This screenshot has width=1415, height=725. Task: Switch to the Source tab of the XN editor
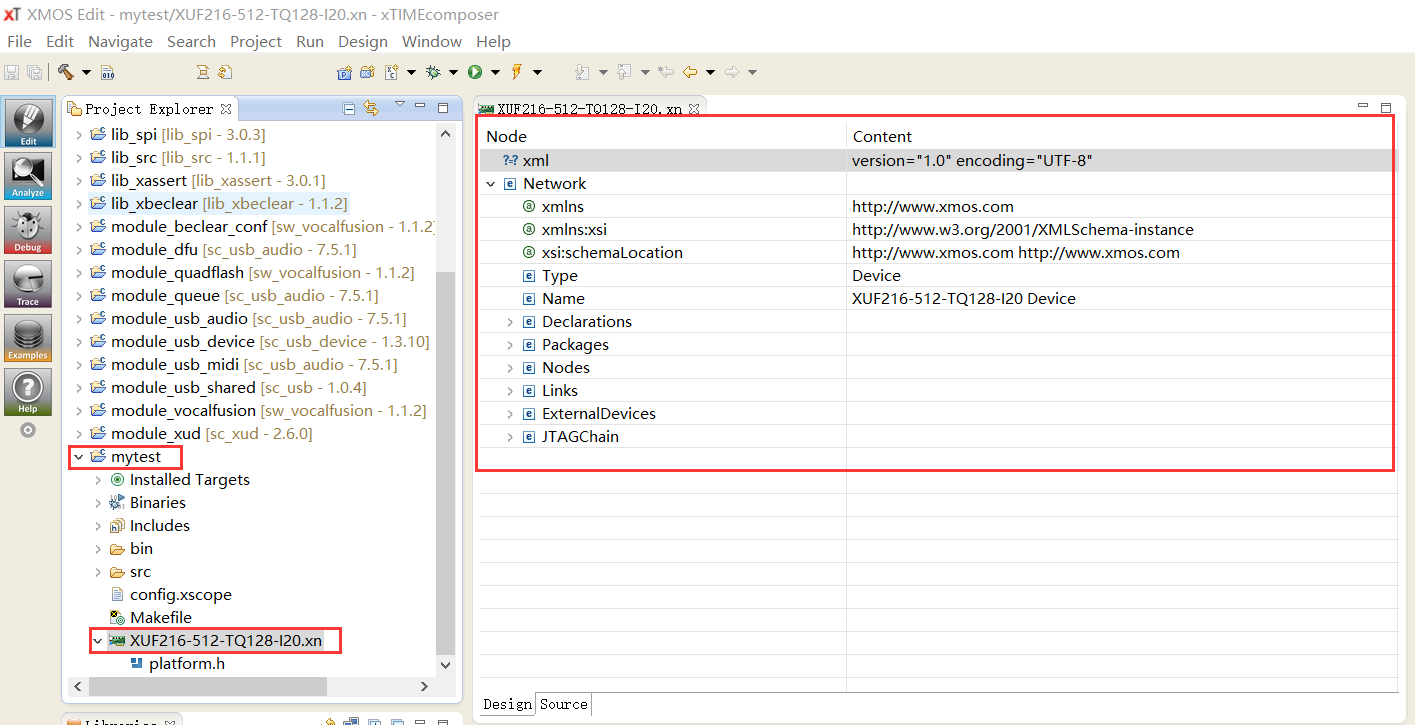pos(562,704)
